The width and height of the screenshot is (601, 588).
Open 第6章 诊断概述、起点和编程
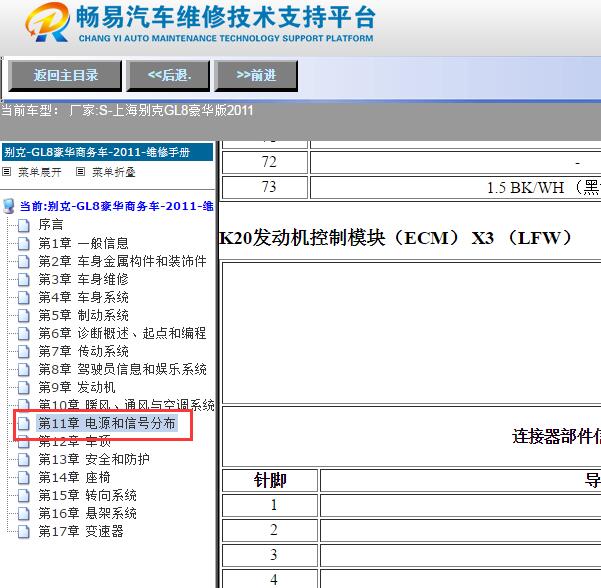click(x=122, y=333)
